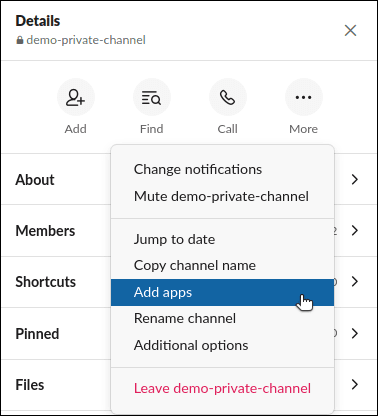Click the Add label under icon

pyautogui.click(x=76, y=129)
